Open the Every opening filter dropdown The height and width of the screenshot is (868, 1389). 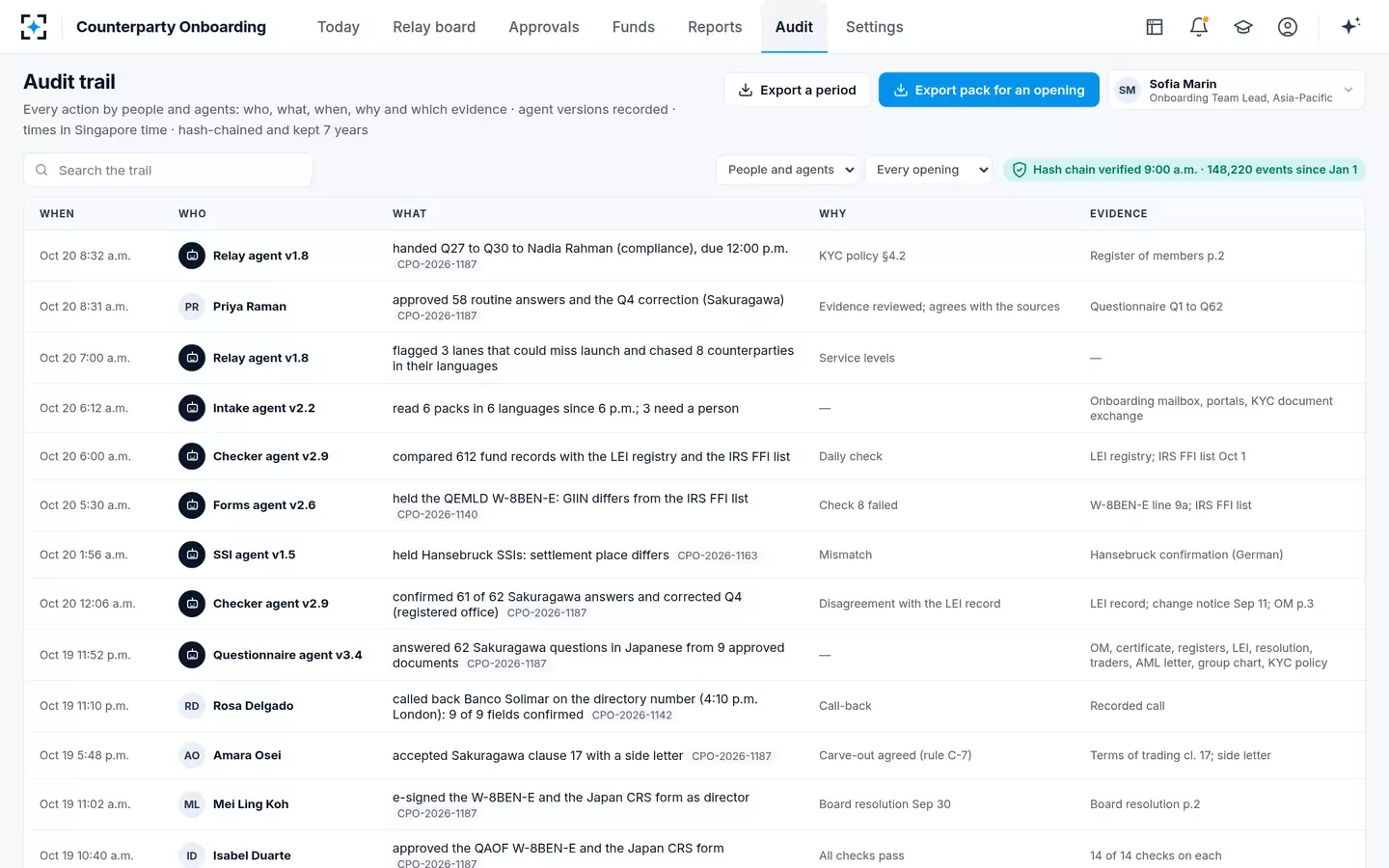pos(929,170)
